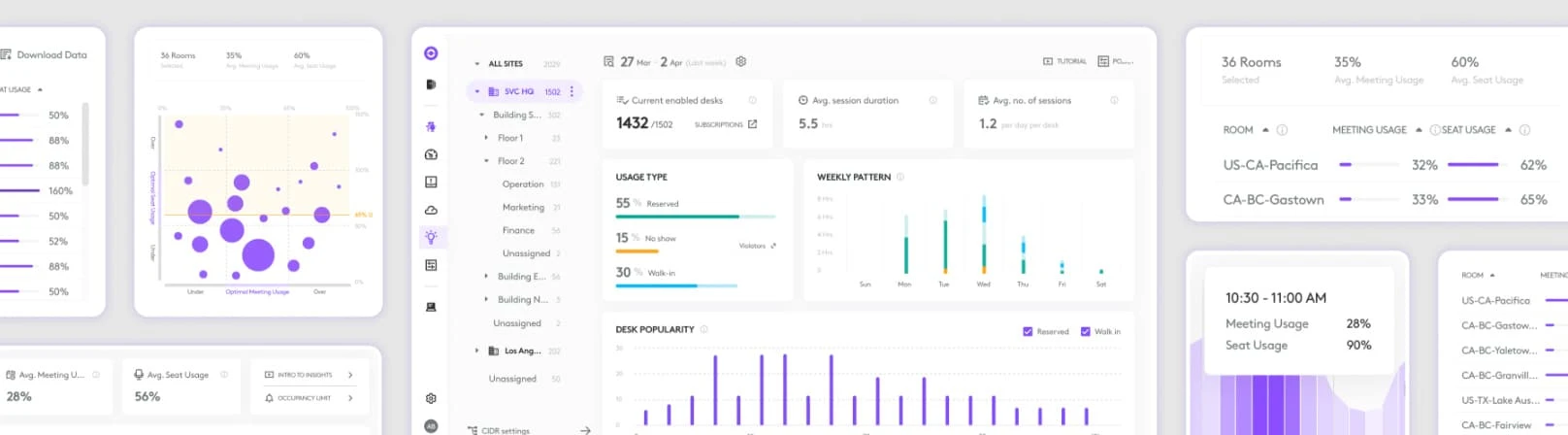The height and width of the screenshot is (435, 1568).
Task: Click the info icon beside ROOM column header
Action: click(x=1282, y=130)
